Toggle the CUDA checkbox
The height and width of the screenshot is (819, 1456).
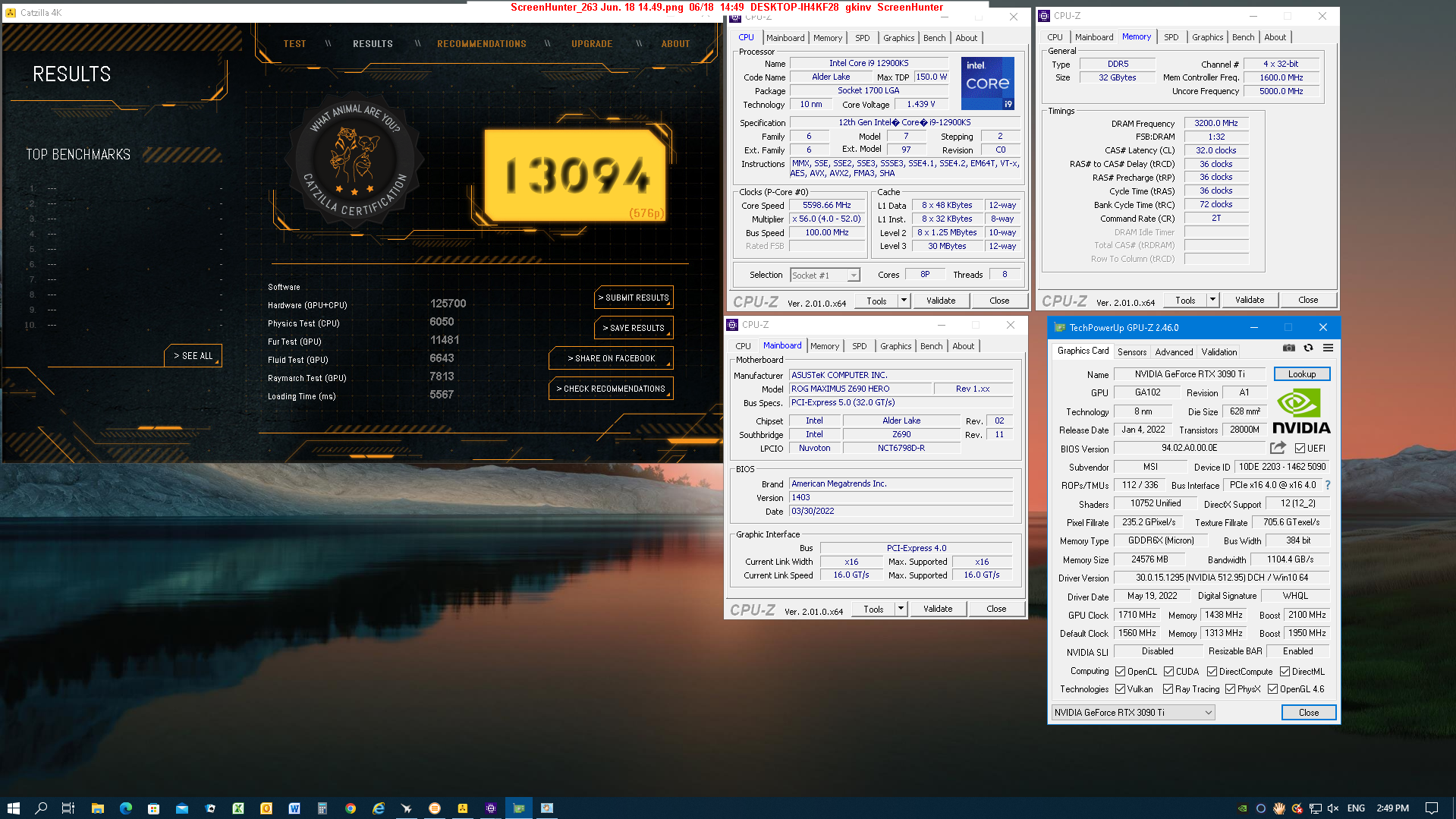coord(1168,672)
